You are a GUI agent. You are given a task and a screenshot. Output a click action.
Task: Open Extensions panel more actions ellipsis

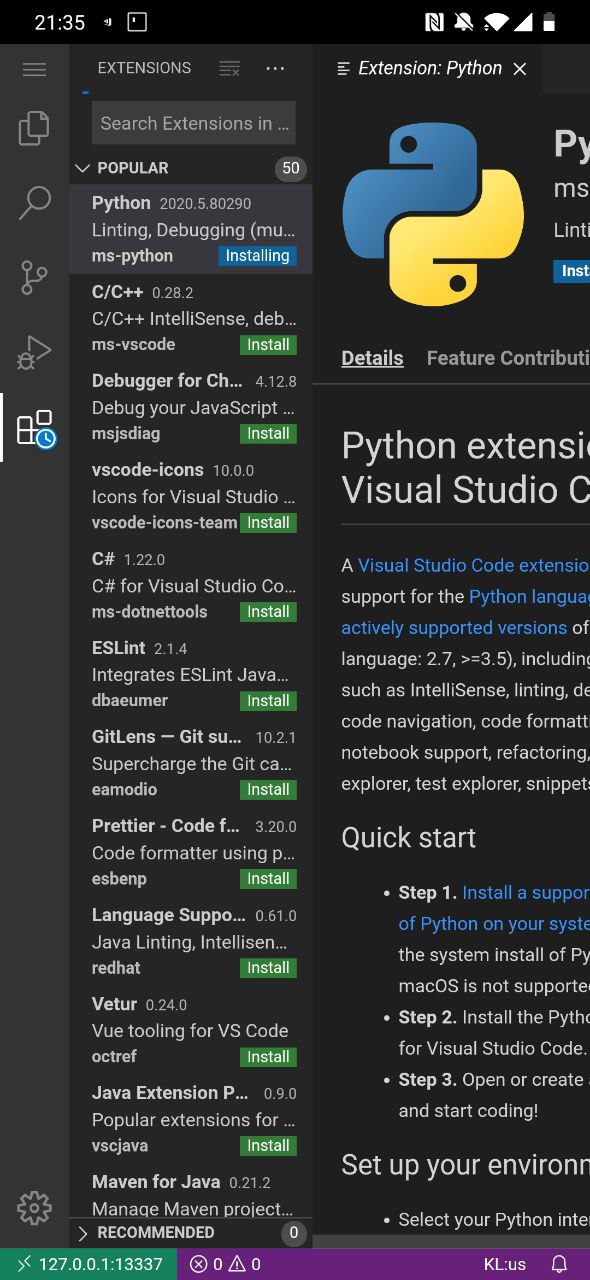pyautogui.click(x=275, y=68)
